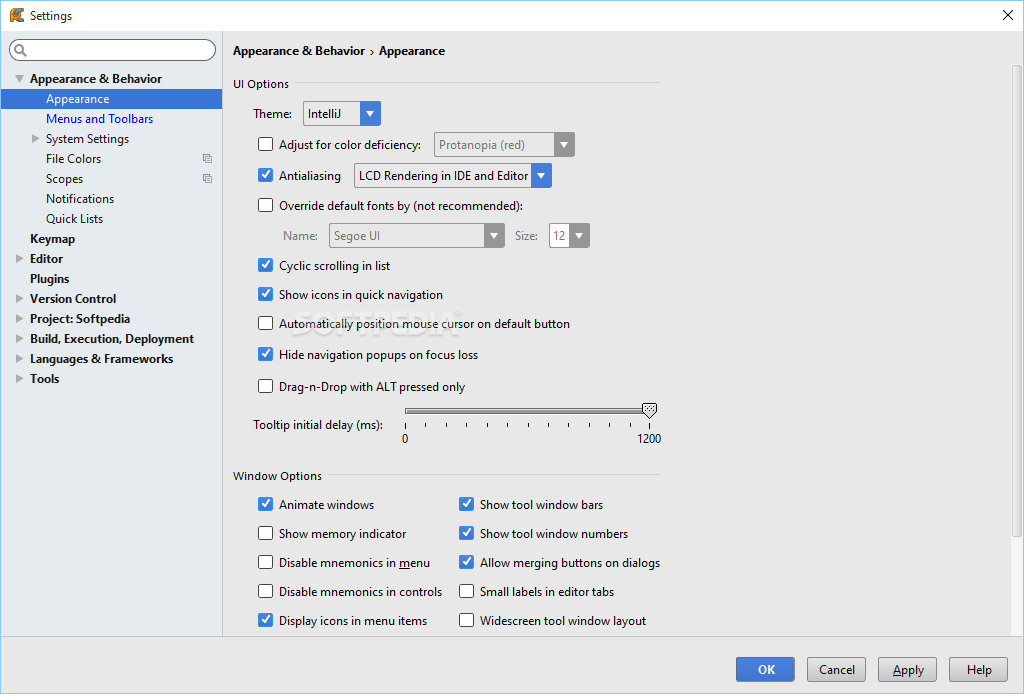The height and width of the screenshot is (694, 1024).
Task: Enable "Show memory indicator"
Action: pyautogui.click(x=266, y=533)
